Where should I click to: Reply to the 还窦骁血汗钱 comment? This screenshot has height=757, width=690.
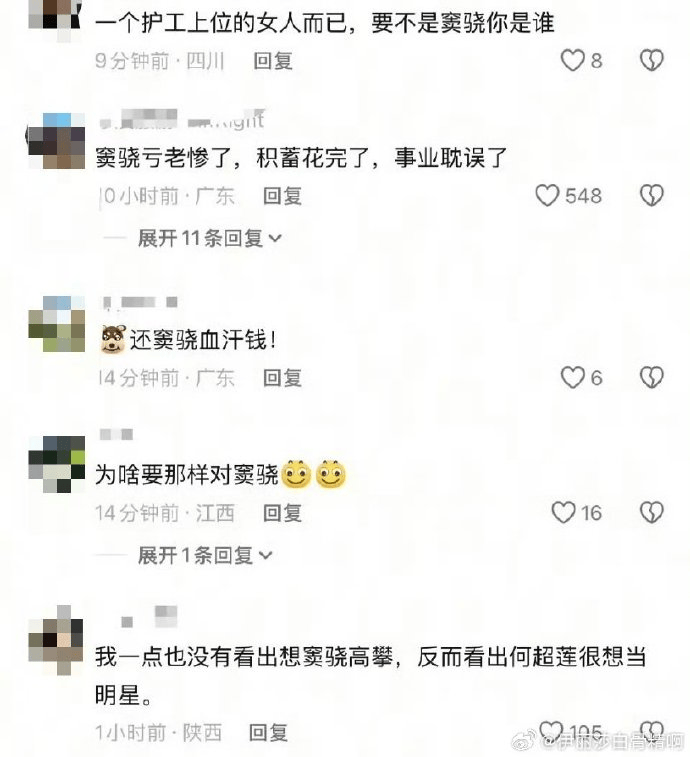coord(282,378)
